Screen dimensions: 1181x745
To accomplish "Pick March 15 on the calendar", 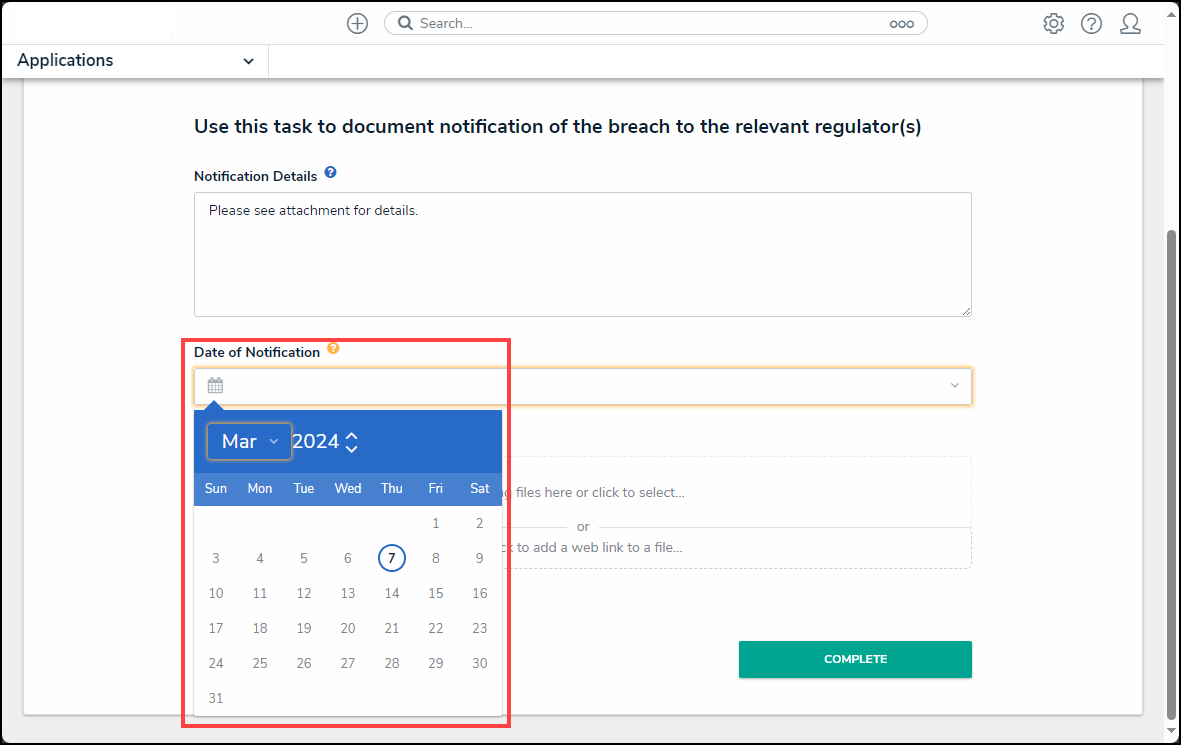I will [x=436, y=593].
